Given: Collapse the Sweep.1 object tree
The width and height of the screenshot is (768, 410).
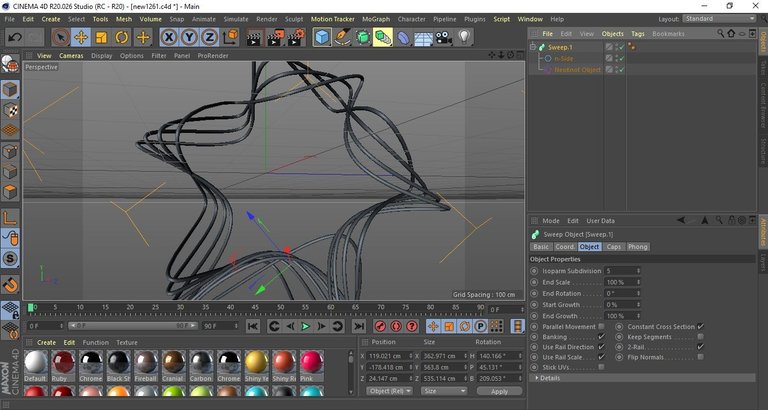Looking at the screenshot, I should click(533, 47).
